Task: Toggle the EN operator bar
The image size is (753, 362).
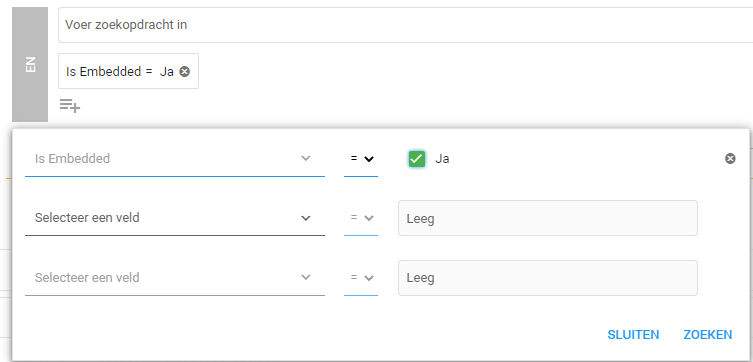Action: [30, 64]
